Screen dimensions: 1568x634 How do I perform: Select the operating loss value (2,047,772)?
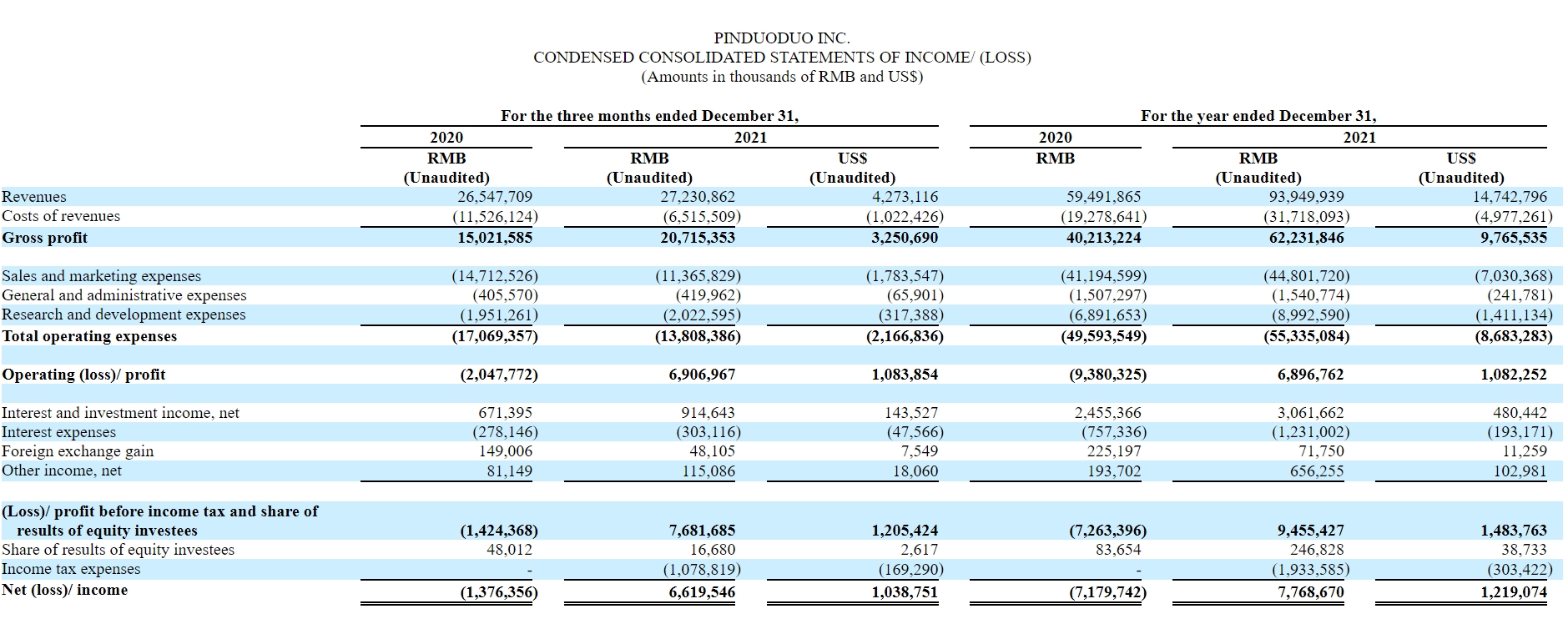pos(499,375)
